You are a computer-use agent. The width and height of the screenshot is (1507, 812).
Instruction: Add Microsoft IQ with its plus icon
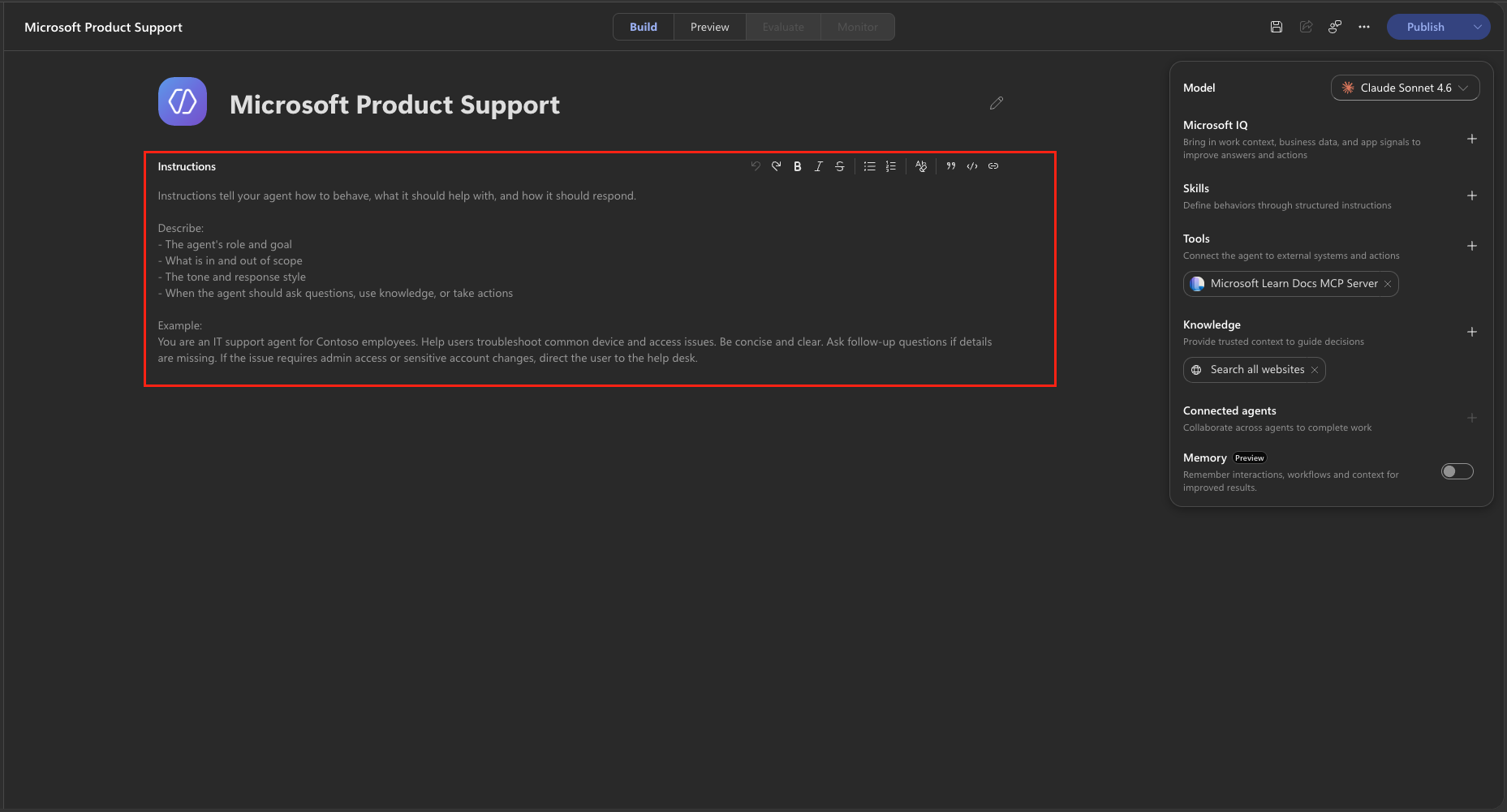[x=1472, y=139]
